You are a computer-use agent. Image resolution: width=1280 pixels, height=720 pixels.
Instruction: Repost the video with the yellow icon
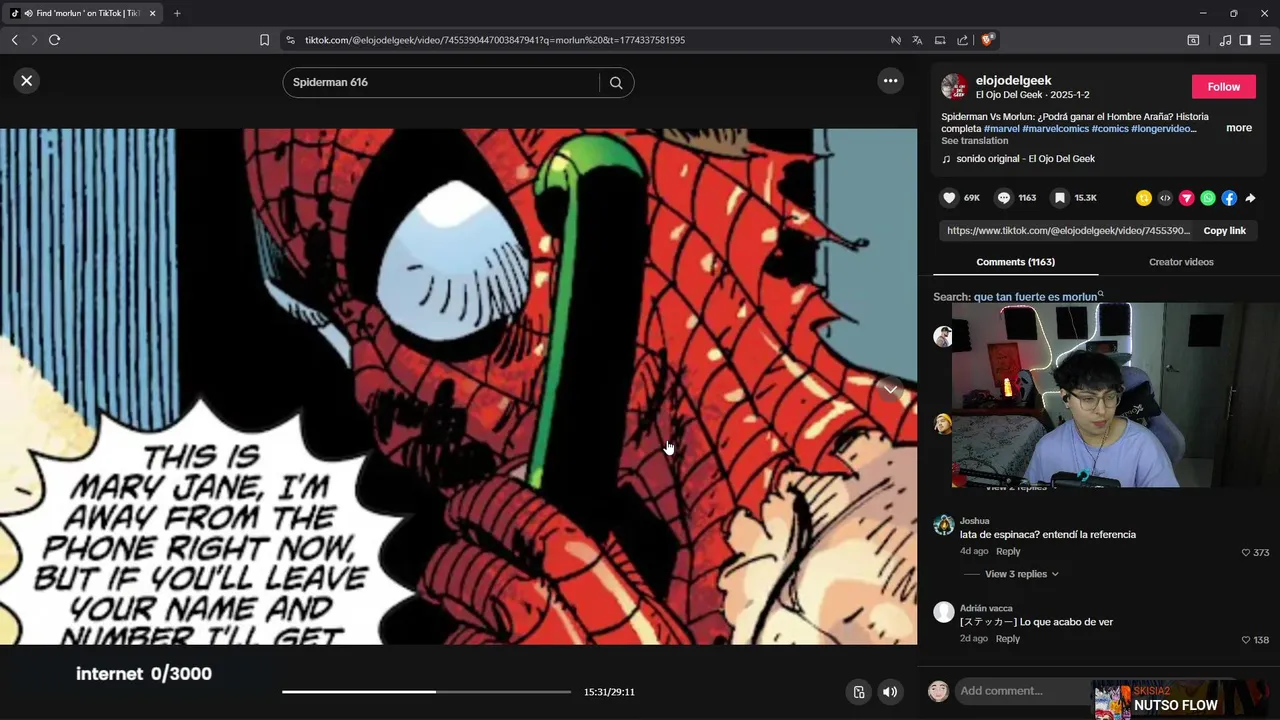point(1143,198)
